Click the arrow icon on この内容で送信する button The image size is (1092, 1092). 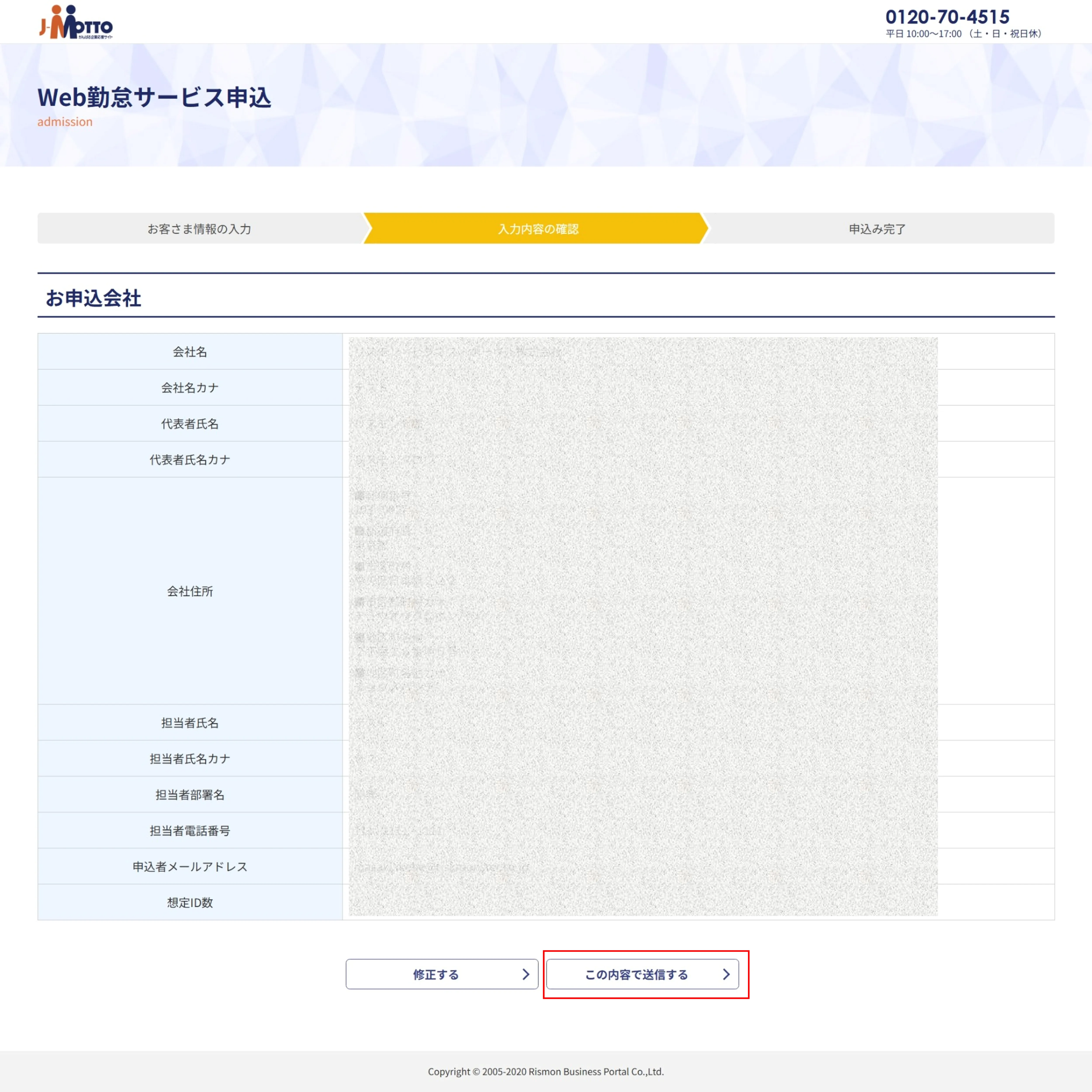pos(726,974)
